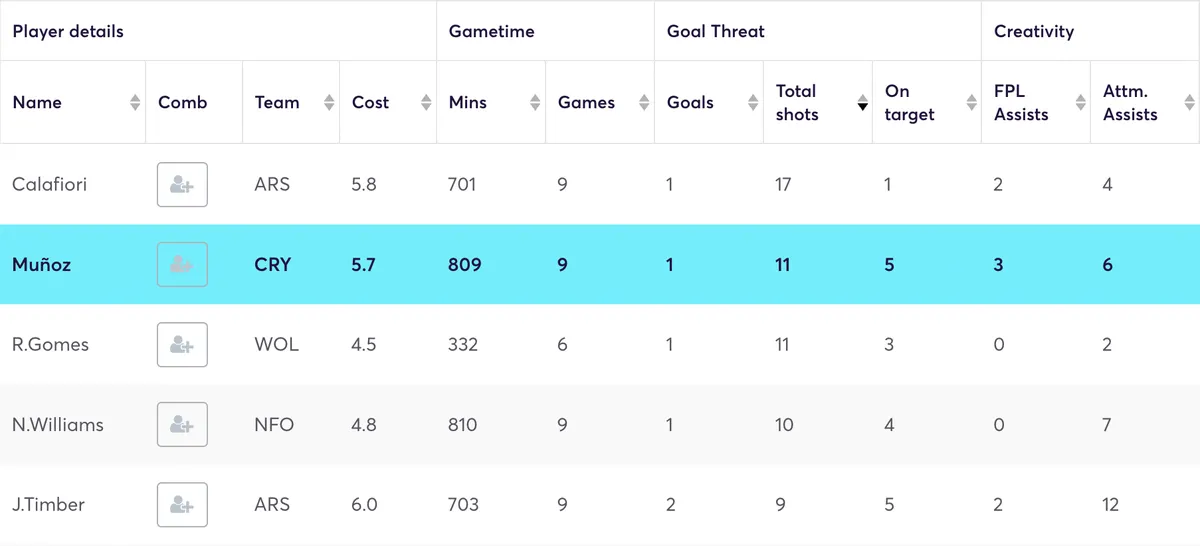
Task: Sort by Games column
Action: tap(644, 103)
